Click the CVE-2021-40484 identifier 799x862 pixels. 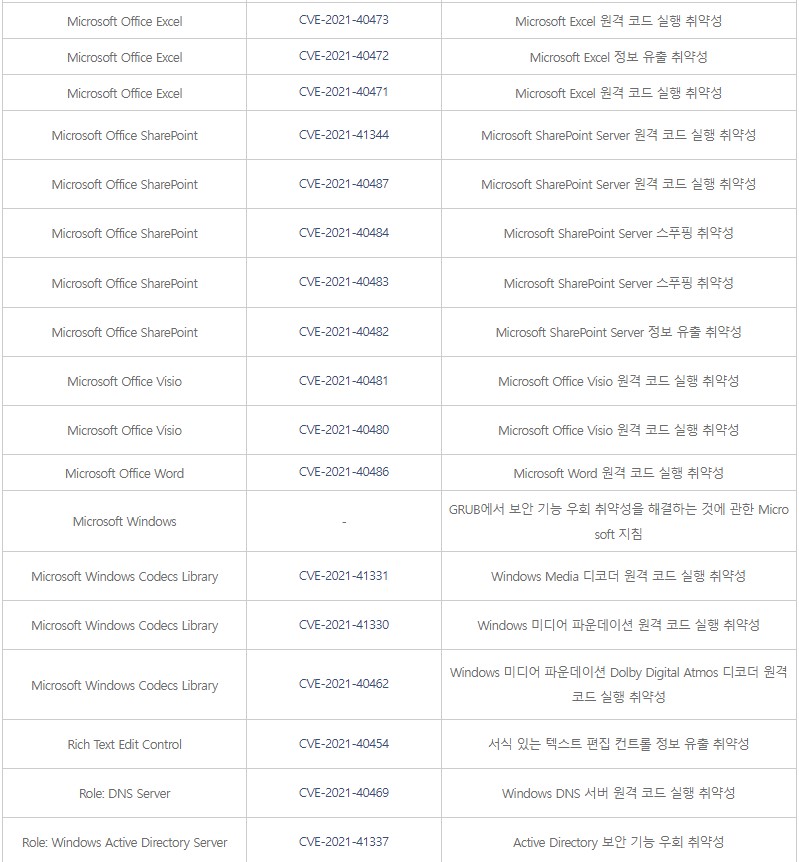coord(344,233)
